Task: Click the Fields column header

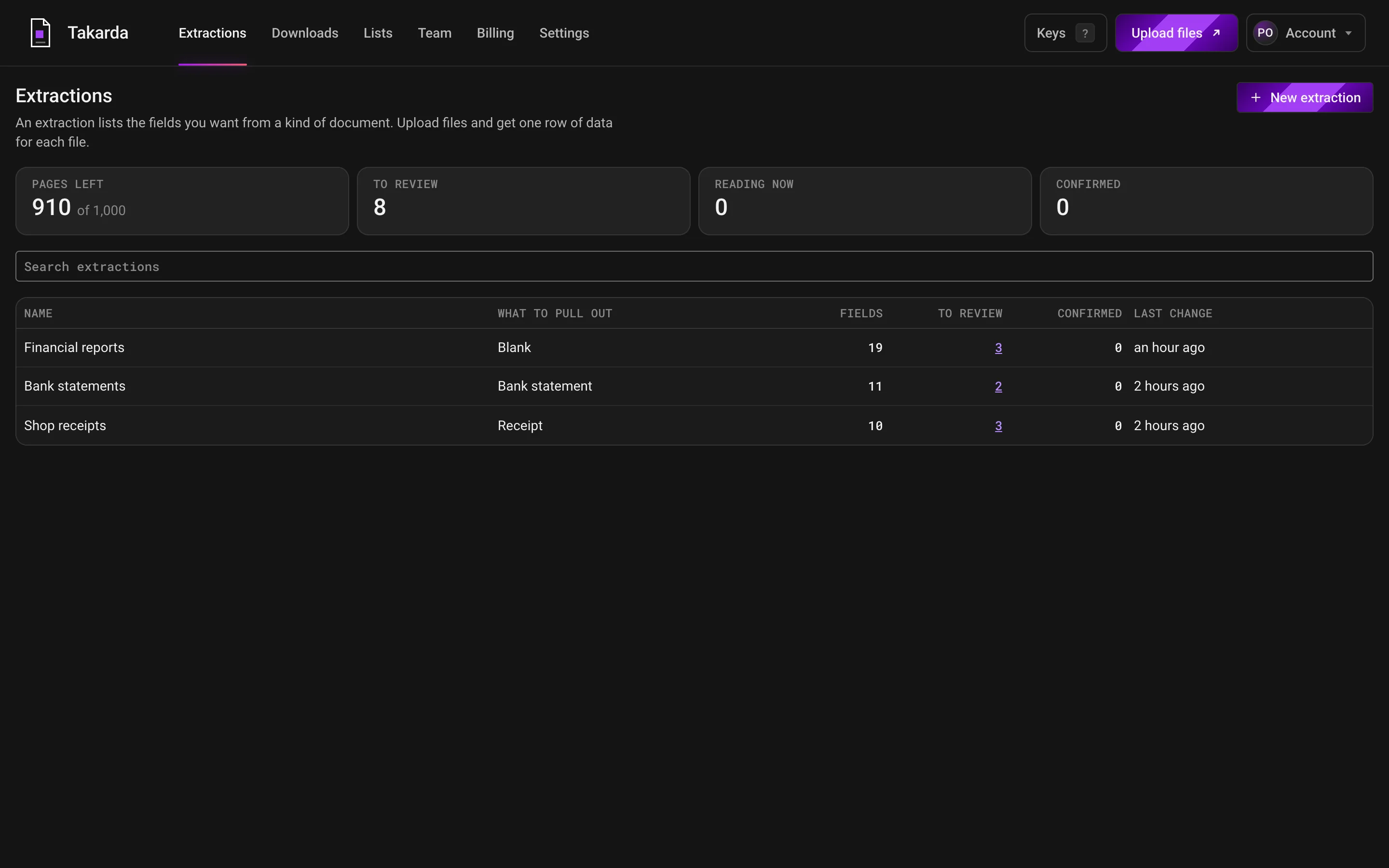Action: [861, 313]
